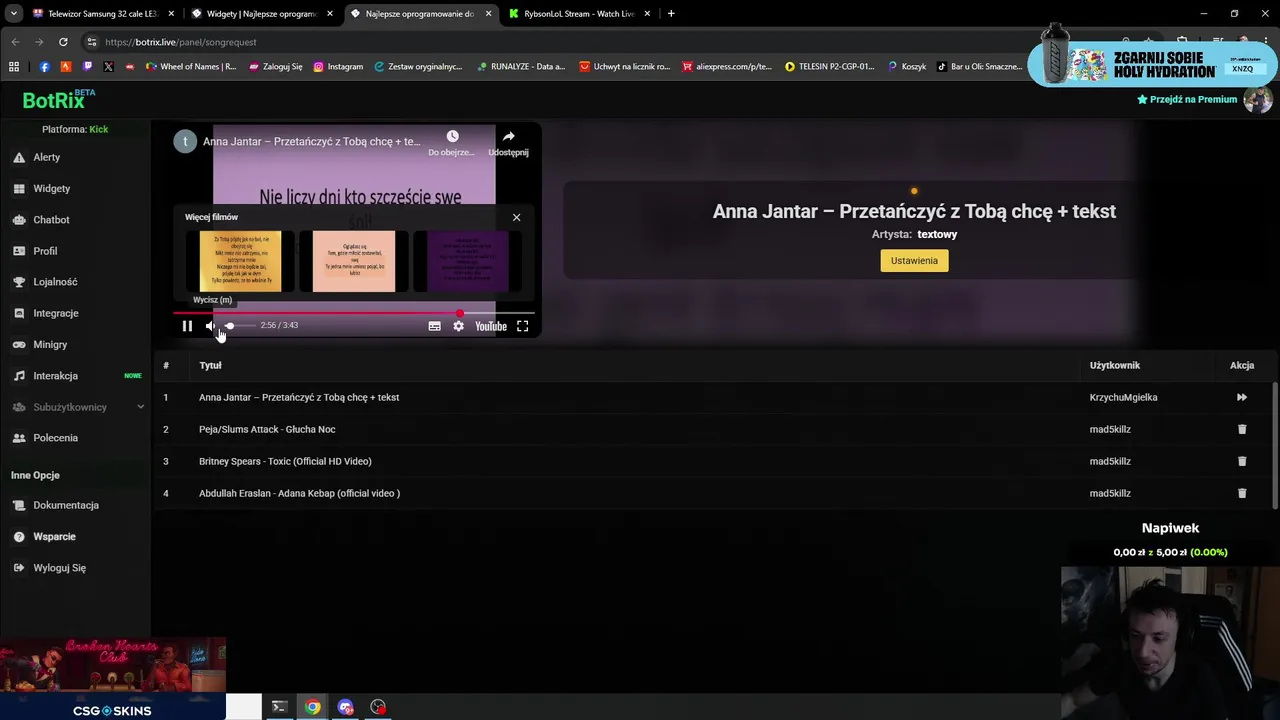Image resolution: width=1280 pixels, height=720 pixels.
Task: Click the video channel avatar 't'
Action: [185, 141]
